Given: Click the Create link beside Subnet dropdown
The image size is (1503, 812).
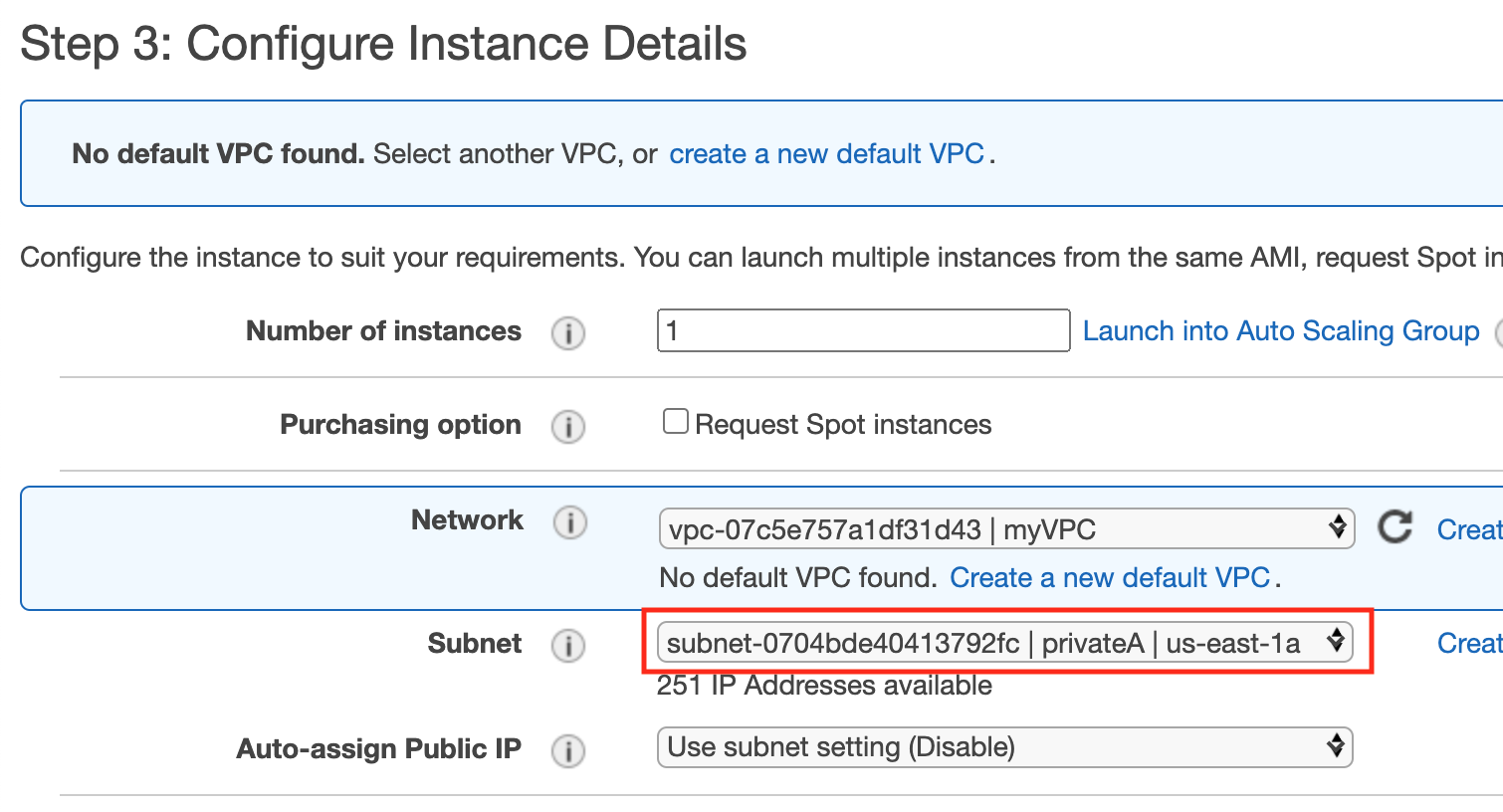Looking at the screenshot, I should point(1469,643).
